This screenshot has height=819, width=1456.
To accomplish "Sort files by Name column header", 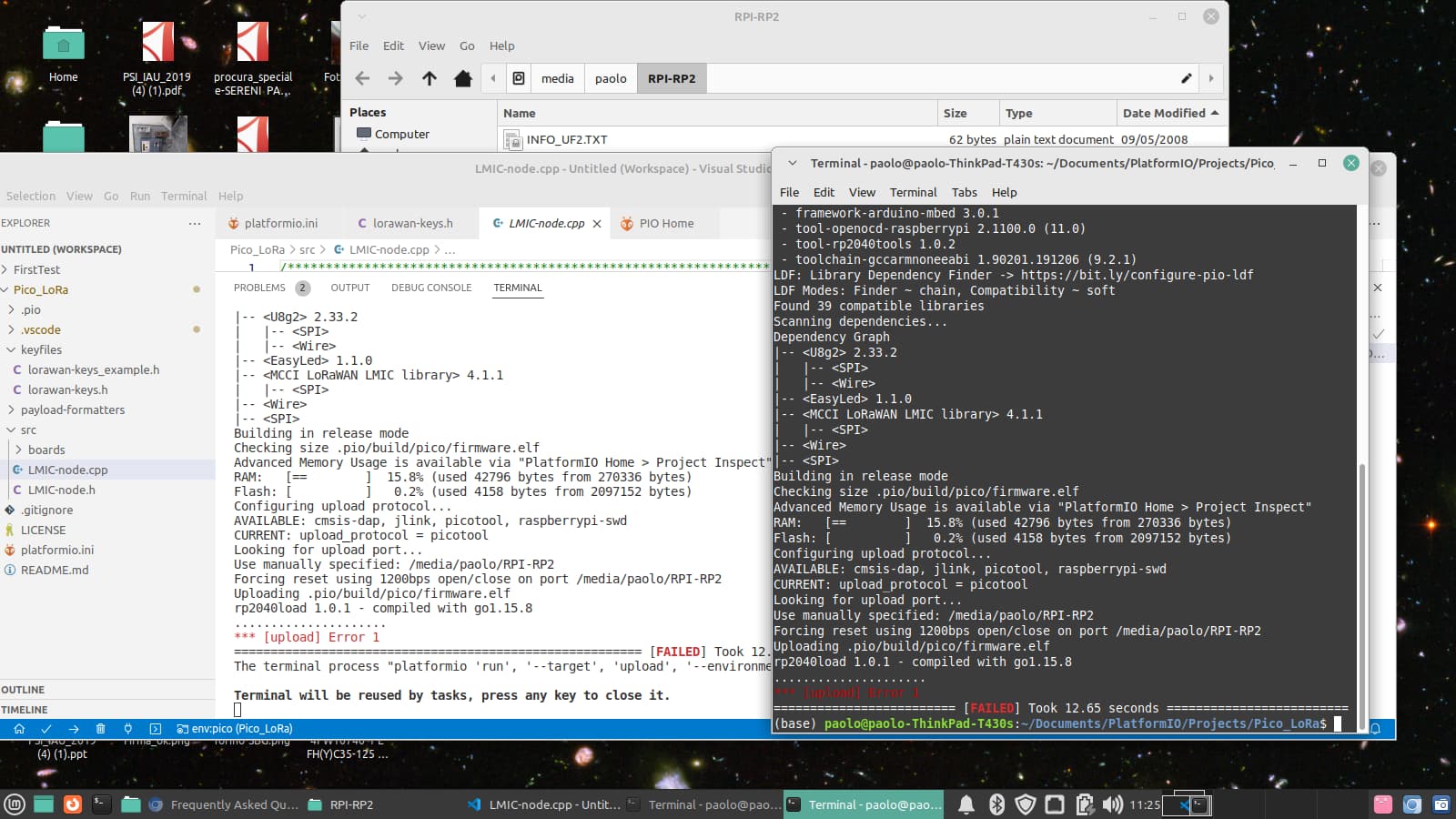I will pyautogui.click(x=718, y=113).
